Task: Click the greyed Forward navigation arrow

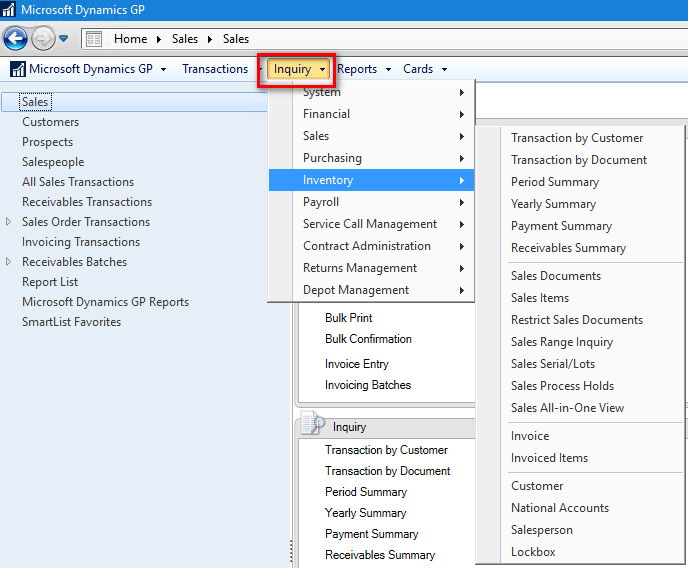Action: tap(43, 39)
